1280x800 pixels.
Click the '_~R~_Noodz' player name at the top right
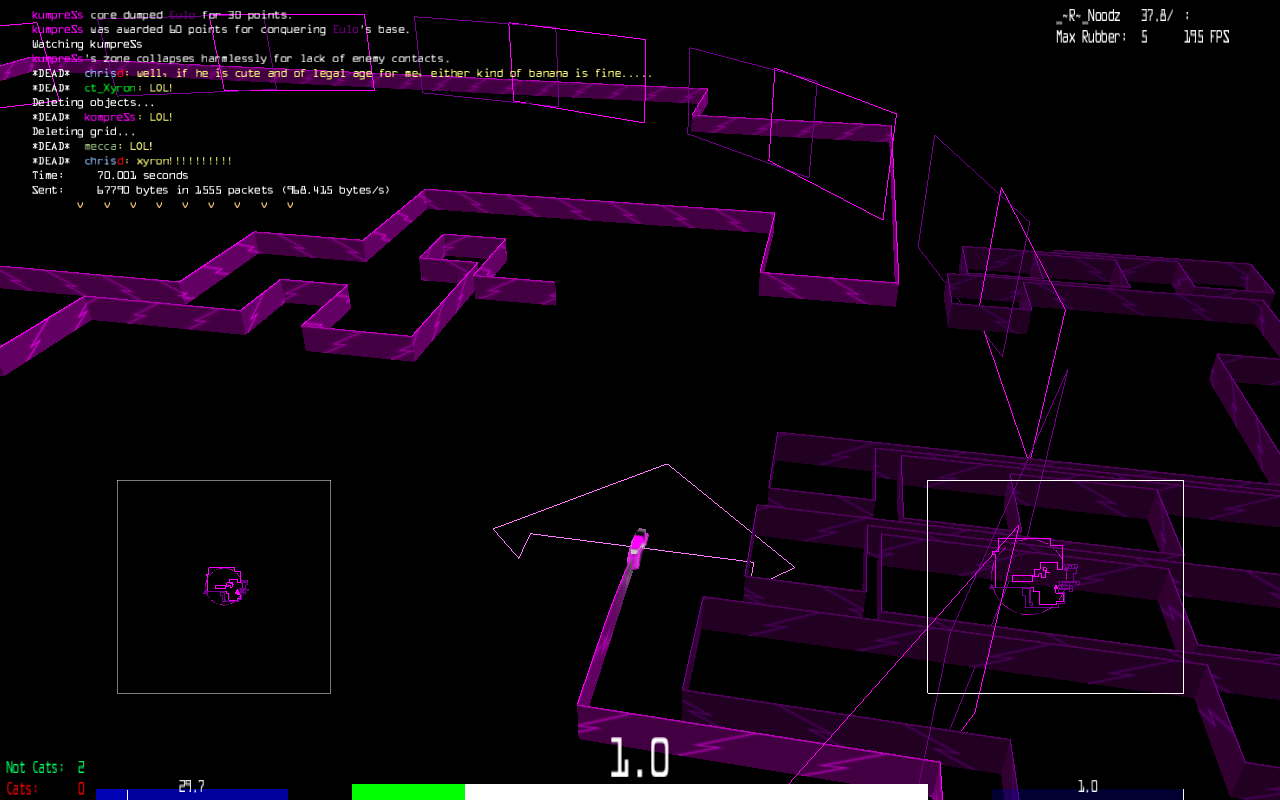tap(1088, 16)
